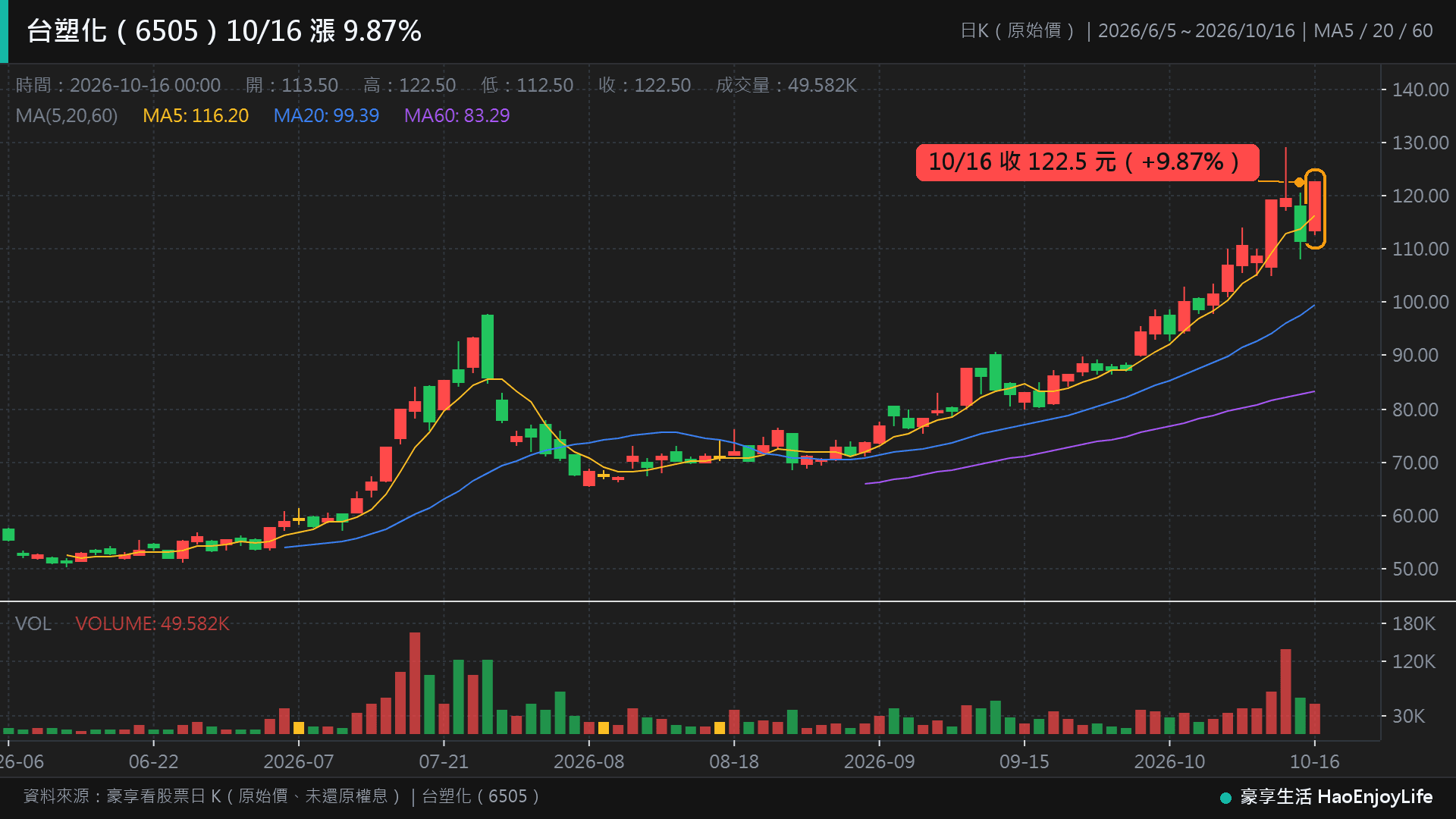
Task: Click the 2026-09 date axis label
Action: tap(880, 761)
